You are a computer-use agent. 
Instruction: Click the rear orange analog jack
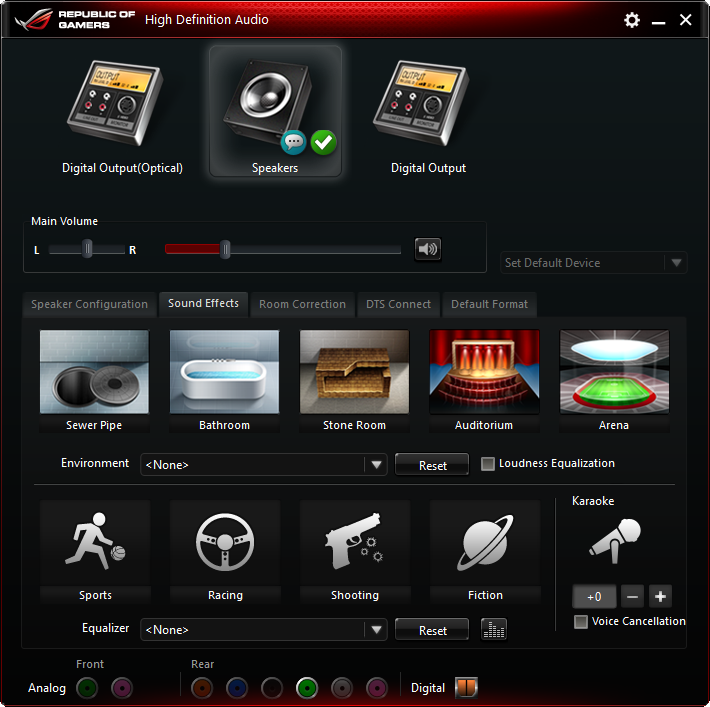point(202,688)
